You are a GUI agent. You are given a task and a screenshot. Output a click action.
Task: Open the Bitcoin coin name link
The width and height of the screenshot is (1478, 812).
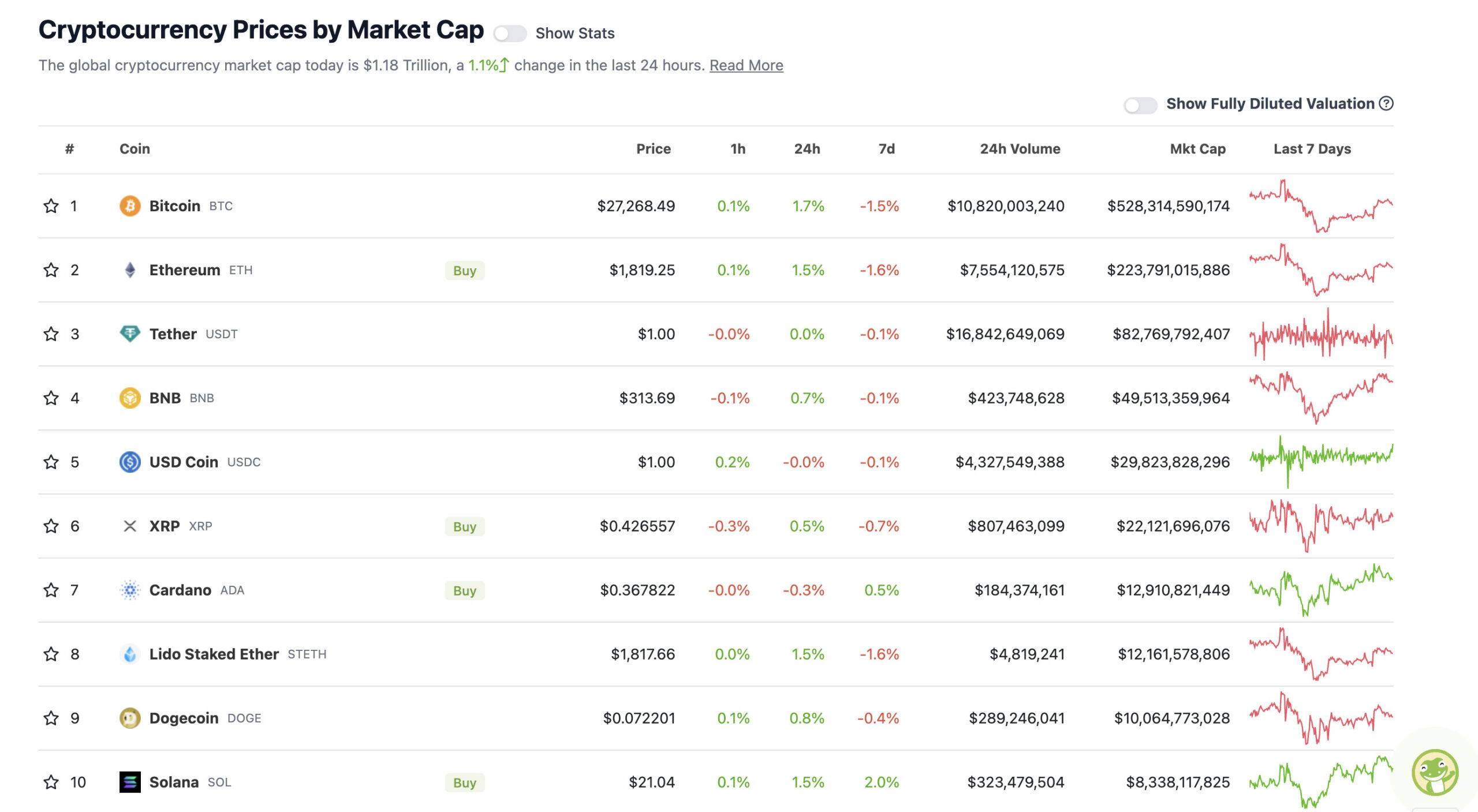[174, 206]
